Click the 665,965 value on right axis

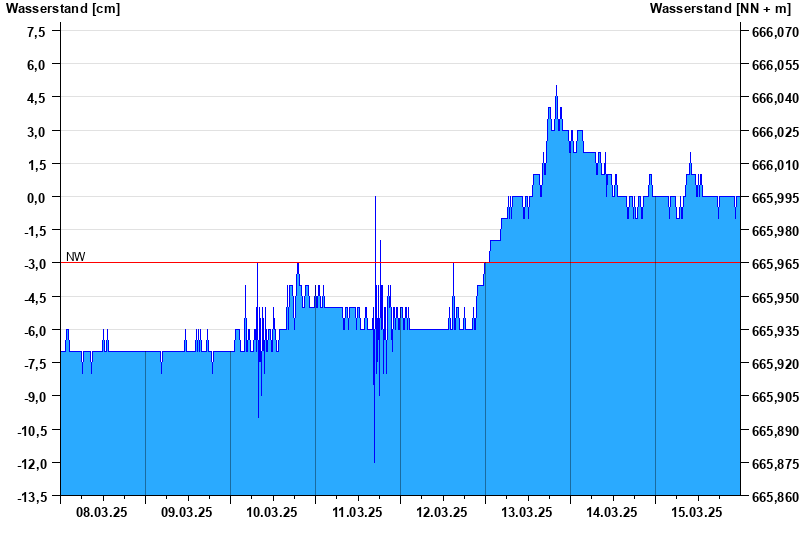(776, 264)
